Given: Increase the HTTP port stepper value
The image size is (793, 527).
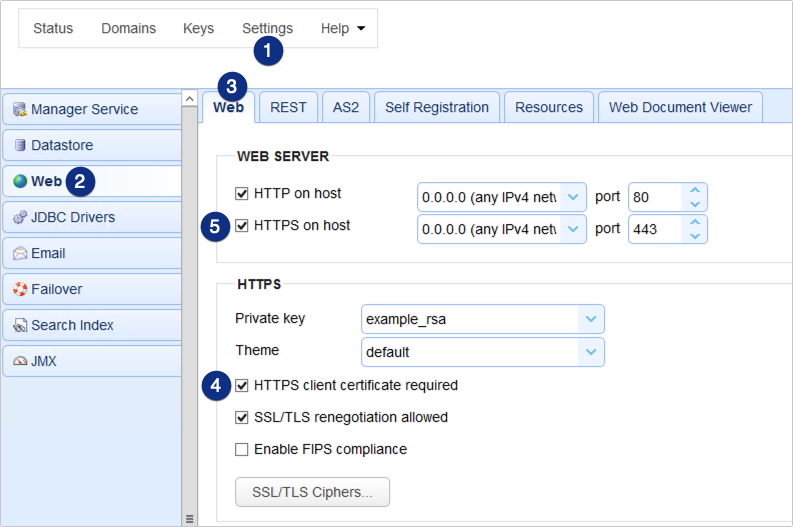Looking at the screenshot, I should point(695,191).
